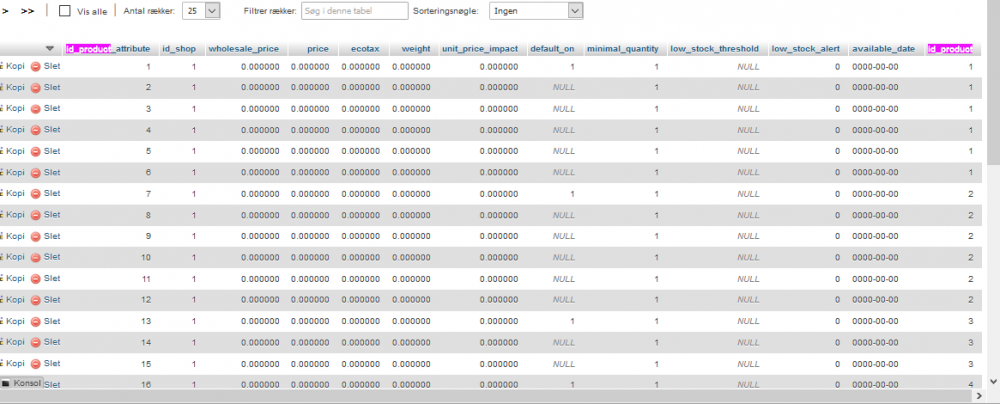Click the horizontal scrollbar right arrow
1000x404 pixels.
(980, 396)
